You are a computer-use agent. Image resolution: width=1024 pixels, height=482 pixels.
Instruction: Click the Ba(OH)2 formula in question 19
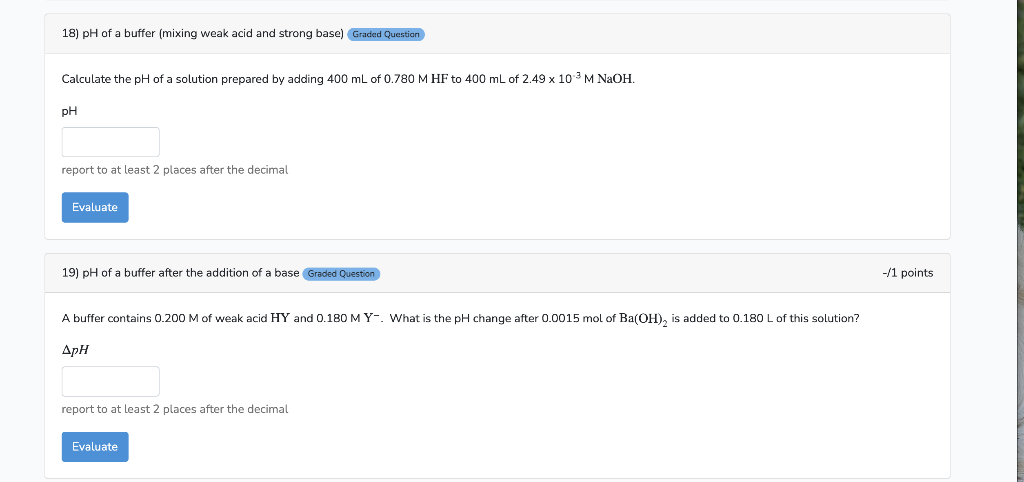[643, 319]
